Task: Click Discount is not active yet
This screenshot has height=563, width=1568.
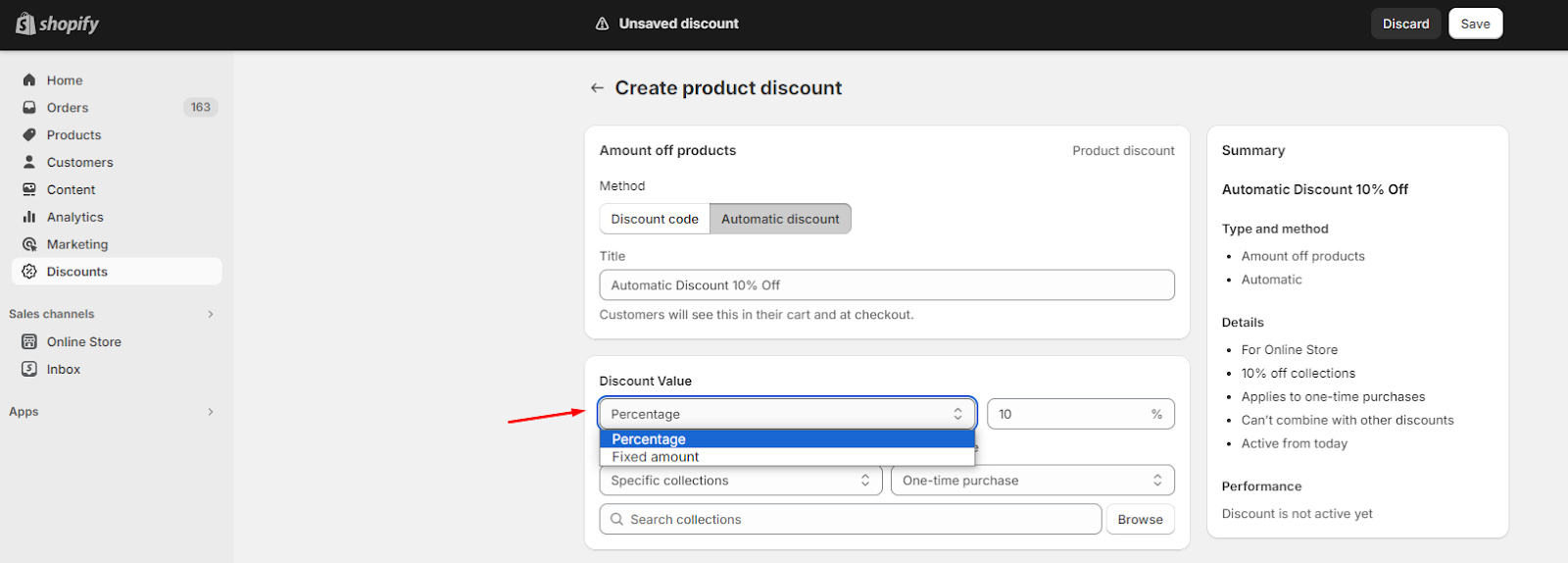Action: pos(1298,514)
